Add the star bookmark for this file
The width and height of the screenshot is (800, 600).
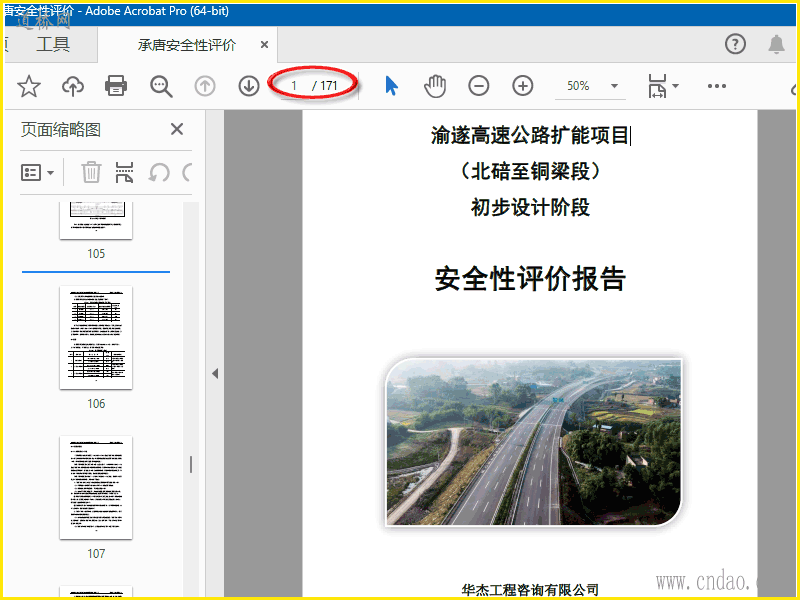(x=29, y=86)
